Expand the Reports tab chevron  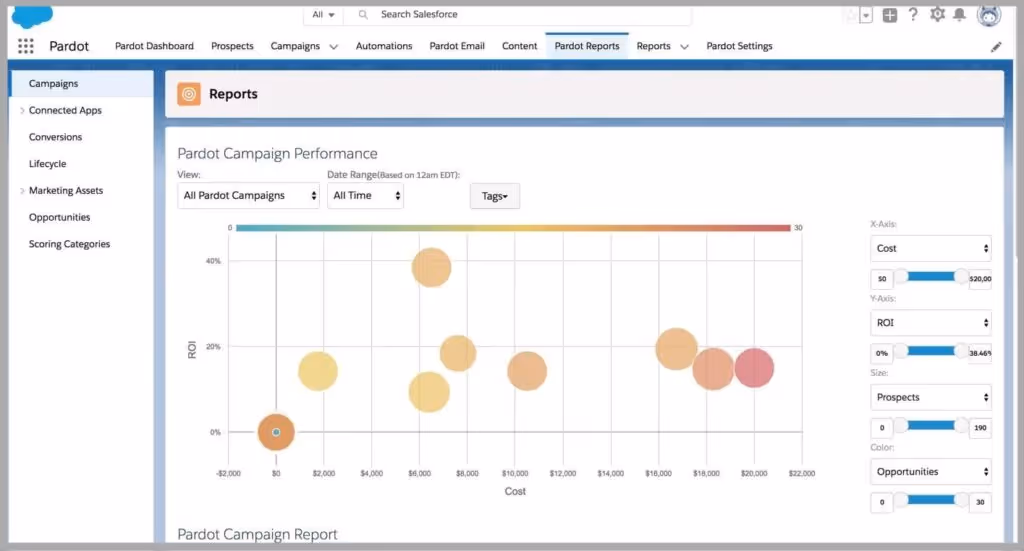[x=684, y=46]
